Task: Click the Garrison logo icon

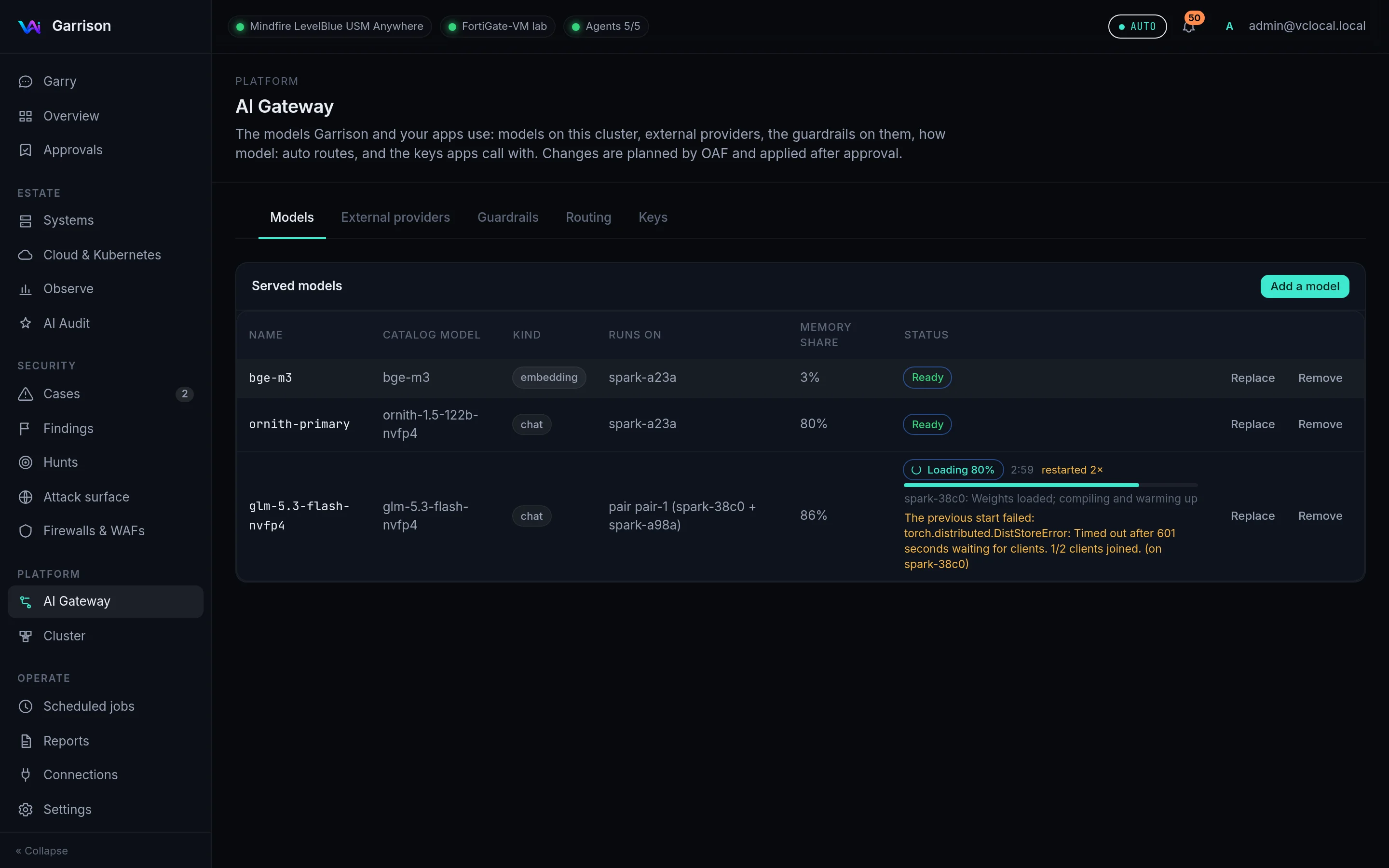Action: click(x=29, y=27)
